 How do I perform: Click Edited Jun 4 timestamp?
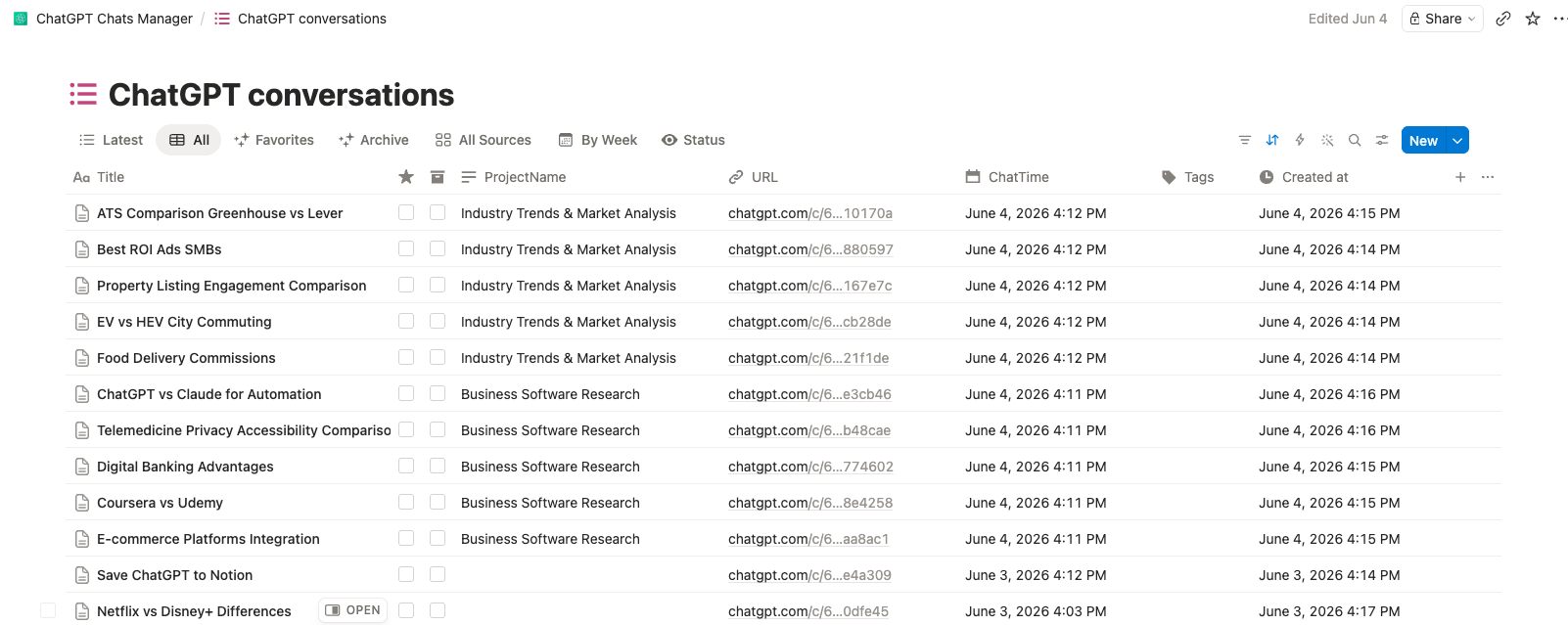point(1348,19)
